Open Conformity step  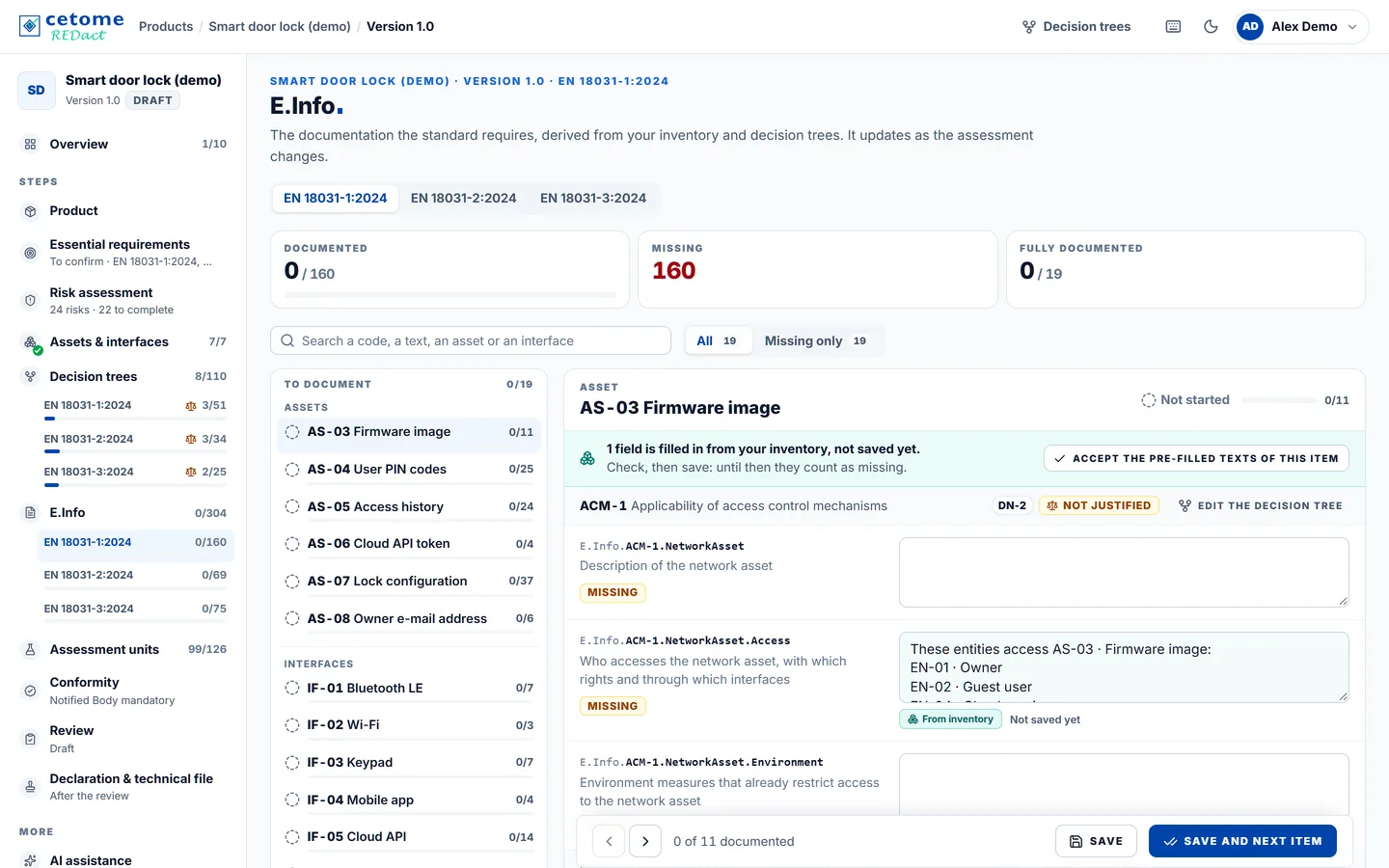pos(123,691)
